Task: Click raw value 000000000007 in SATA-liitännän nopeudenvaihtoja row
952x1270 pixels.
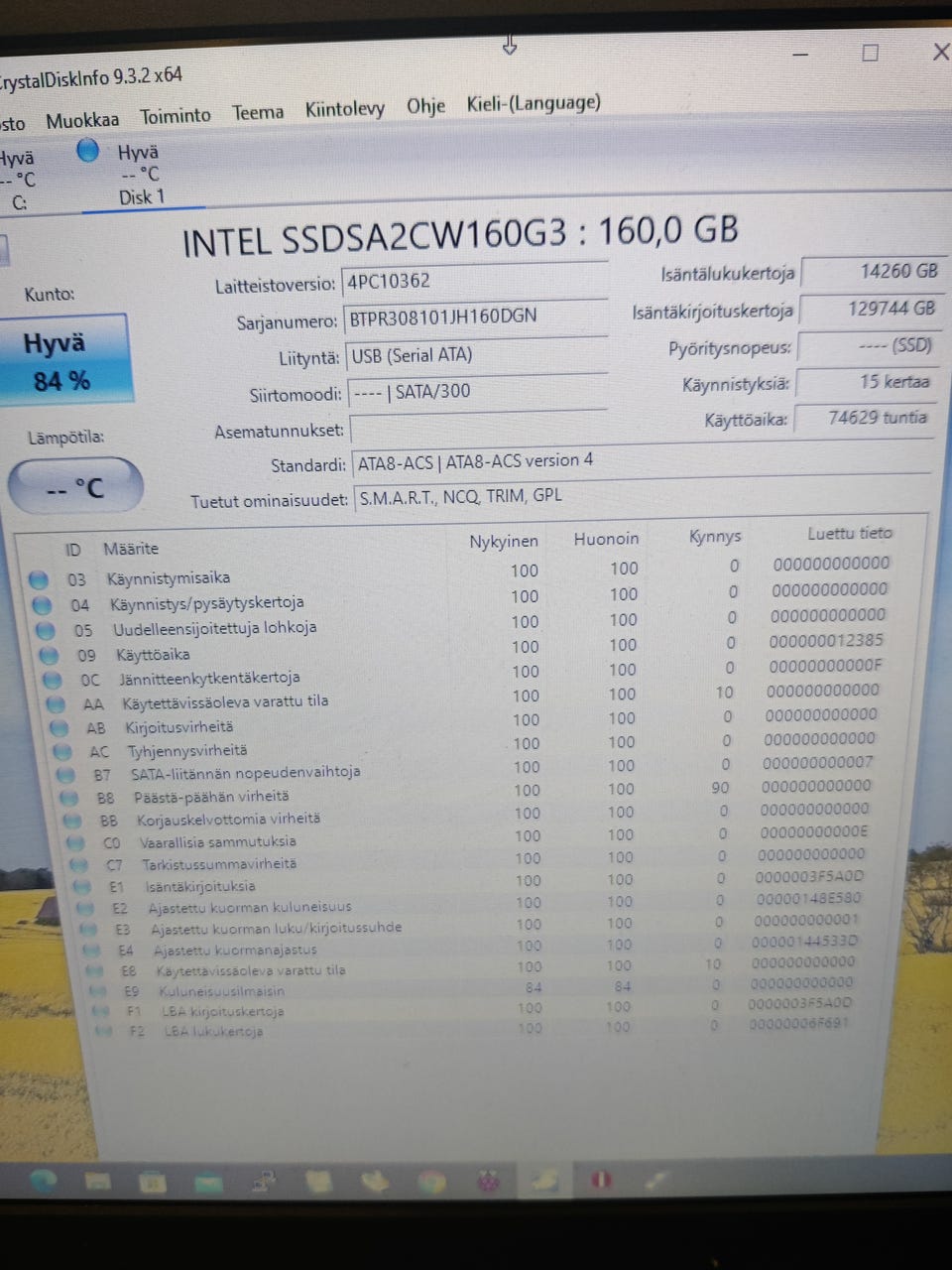Action: 818,763
